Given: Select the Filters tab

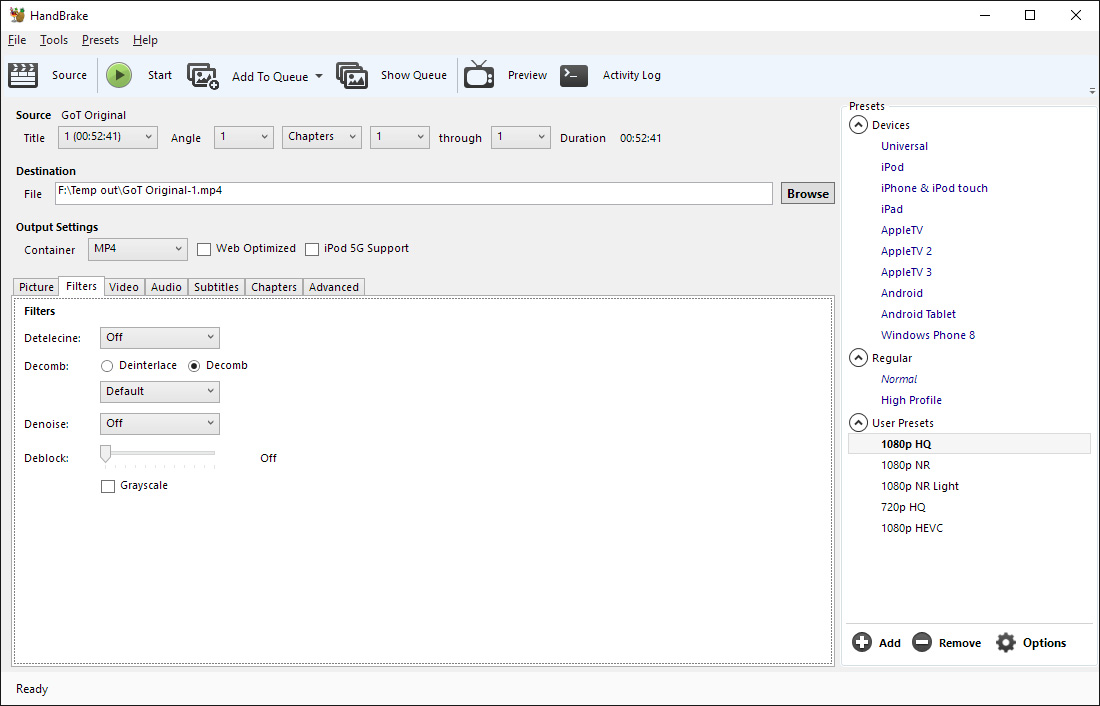Looking at the screenshot, I should (81, 286).
